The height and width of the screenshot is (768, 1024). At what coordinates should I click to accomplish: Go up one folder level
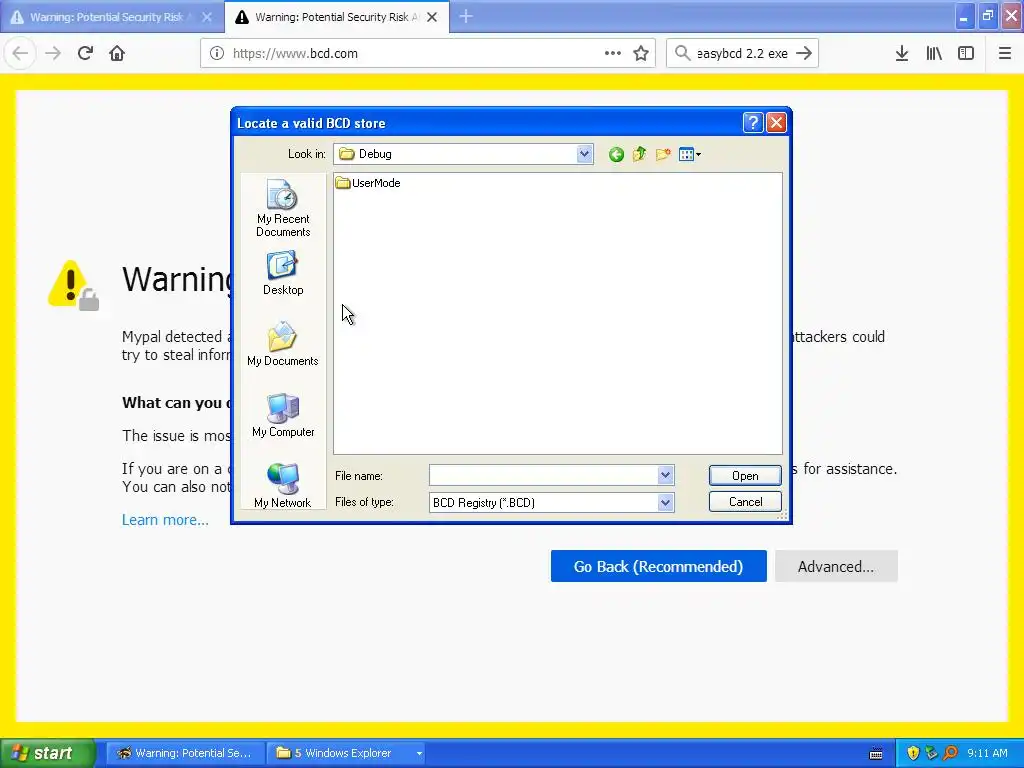coord(639,155)
